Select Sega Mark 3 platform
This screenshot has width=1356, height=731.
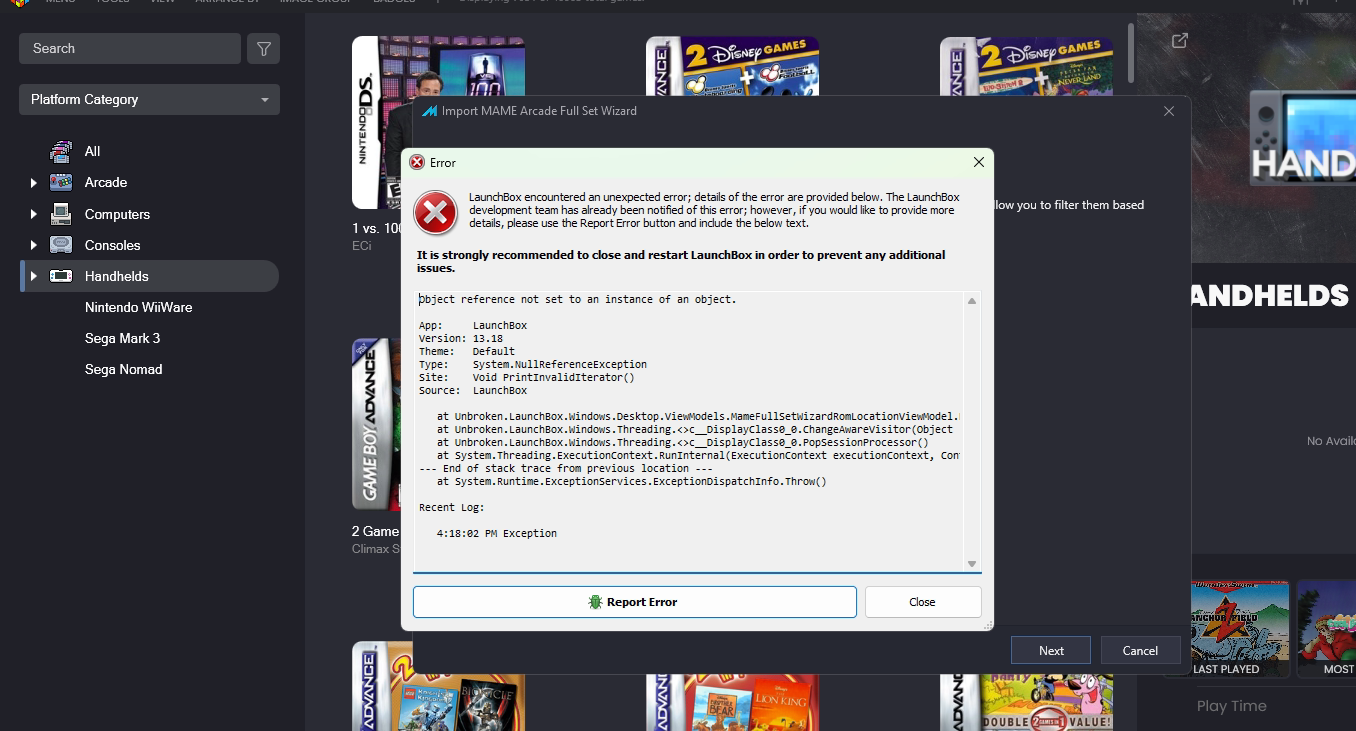pos(122,338)
